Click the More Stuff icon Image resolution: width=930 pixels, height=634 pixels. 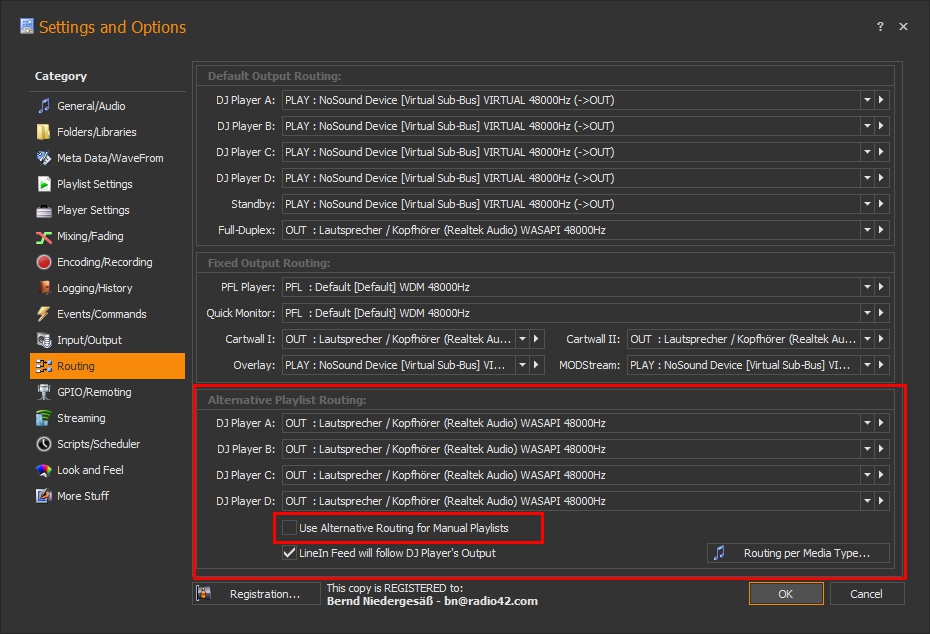[x=44, y=496]
